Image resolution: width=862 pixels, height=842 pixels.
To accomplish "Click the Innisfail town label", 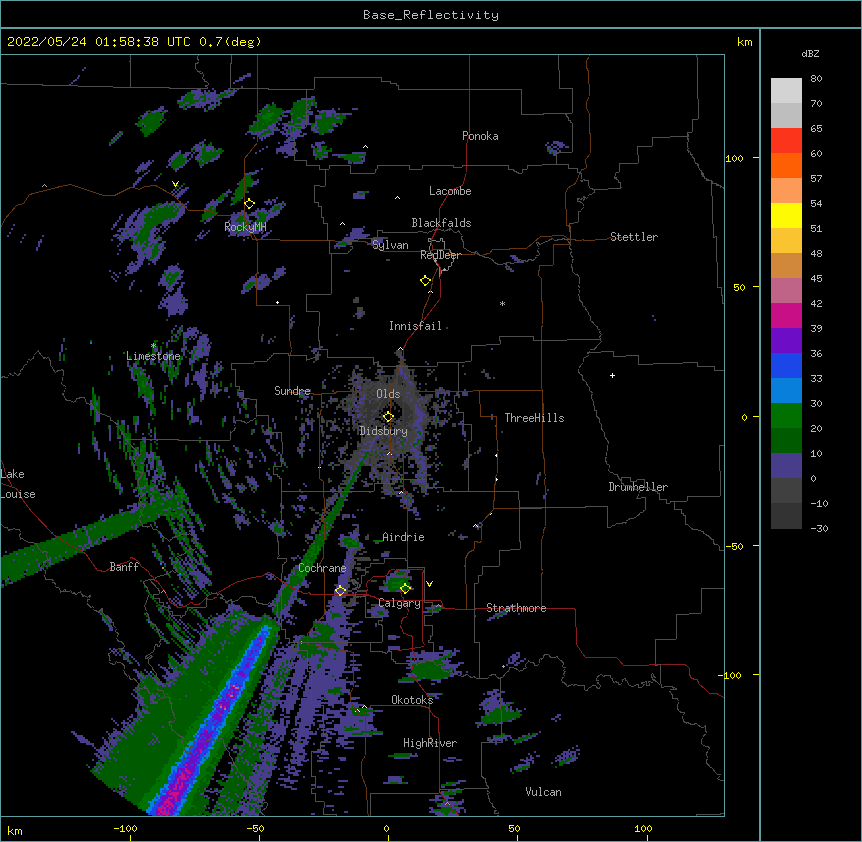I will (415, 326).
